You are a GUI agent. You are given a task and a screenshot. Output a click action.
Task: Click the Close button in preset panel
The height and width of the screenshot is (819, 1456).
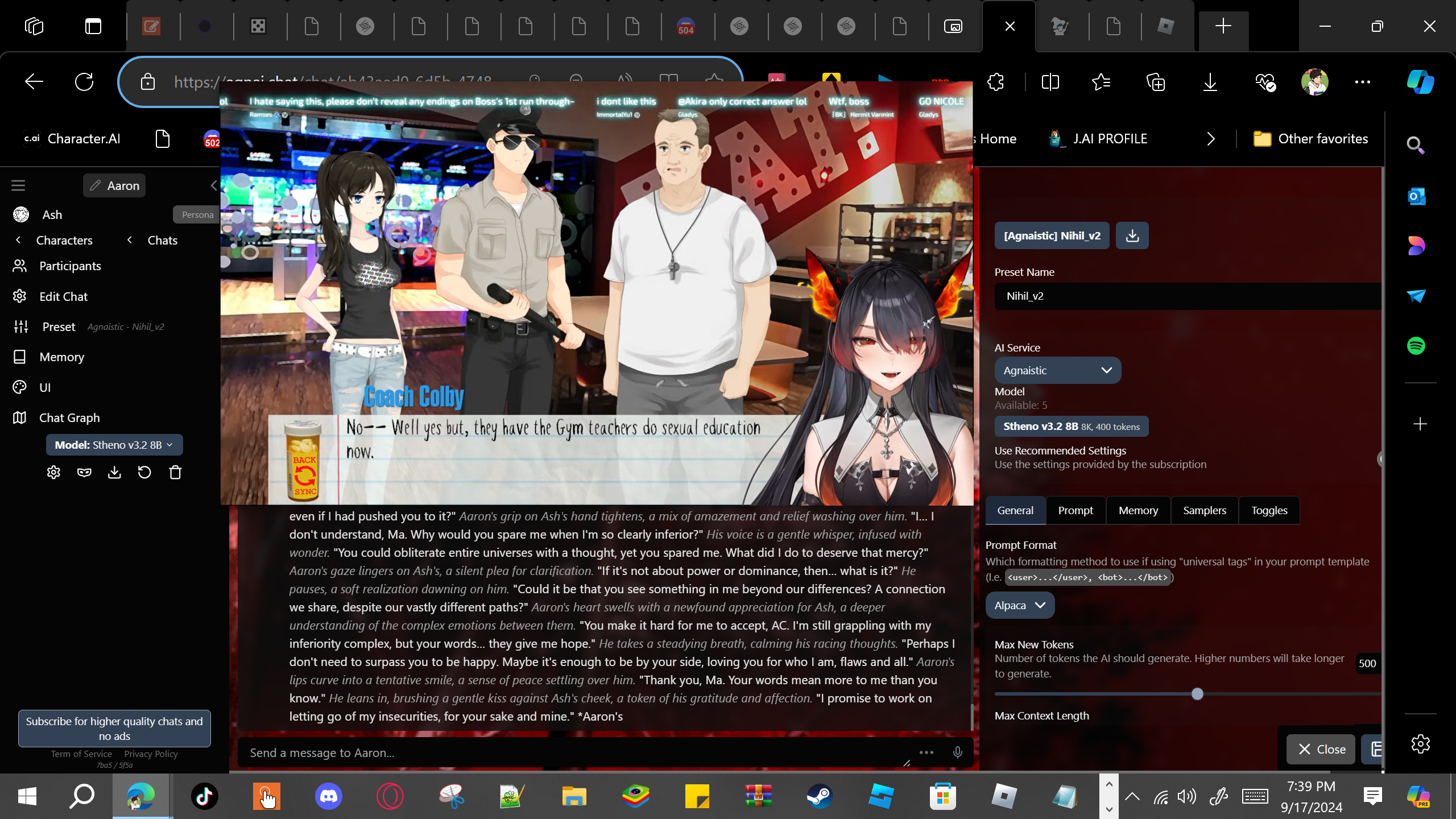pyautogui.click(x=1321, y=749)
